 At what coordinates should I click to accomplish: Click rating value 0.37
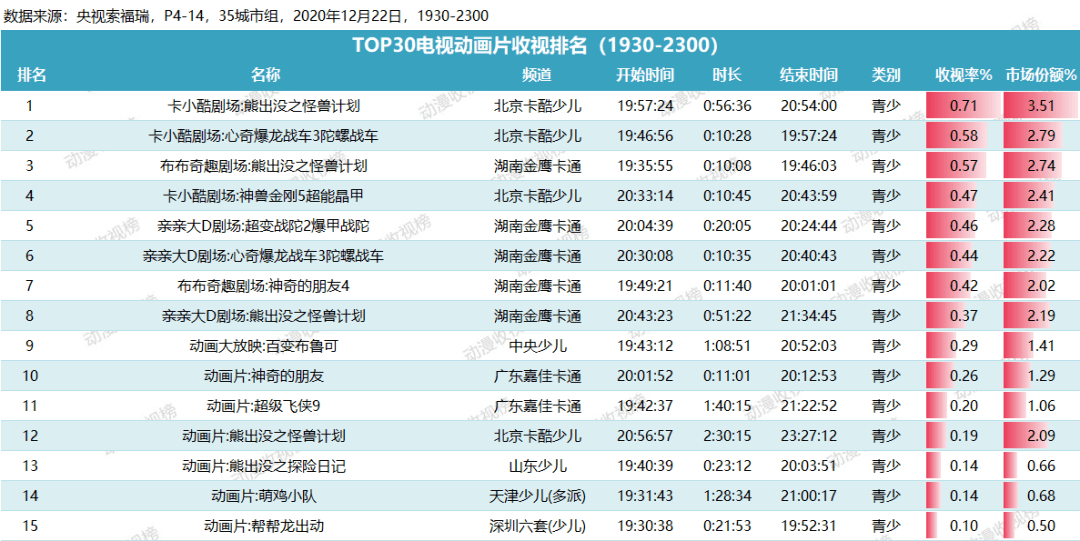[963, 316]
